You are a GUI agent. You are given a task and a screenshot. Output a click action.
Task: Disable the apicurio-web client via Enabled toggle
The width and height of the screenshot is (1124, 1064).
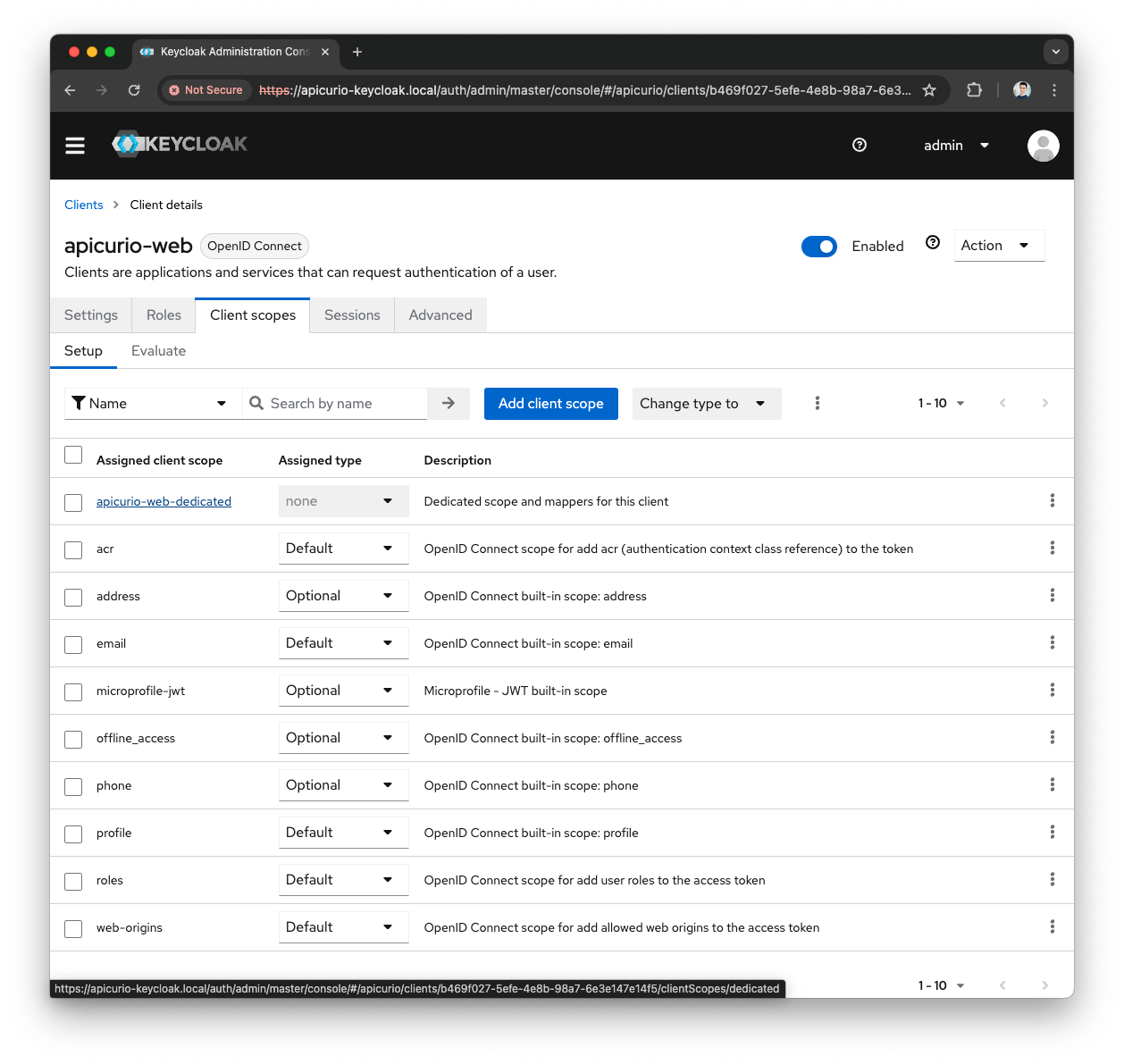[818, 246]
